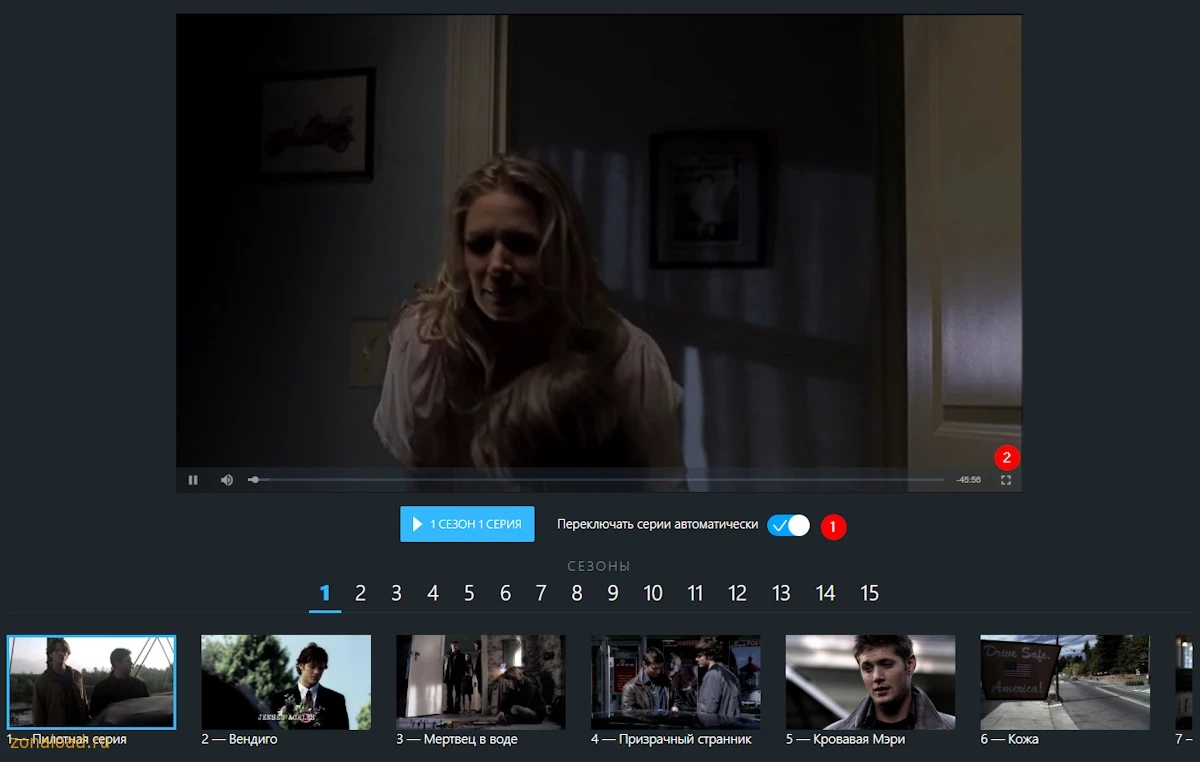Click the '4 — Призрачный странник' title
This screenshot has width=1200, height=762.
click(671, 739)
